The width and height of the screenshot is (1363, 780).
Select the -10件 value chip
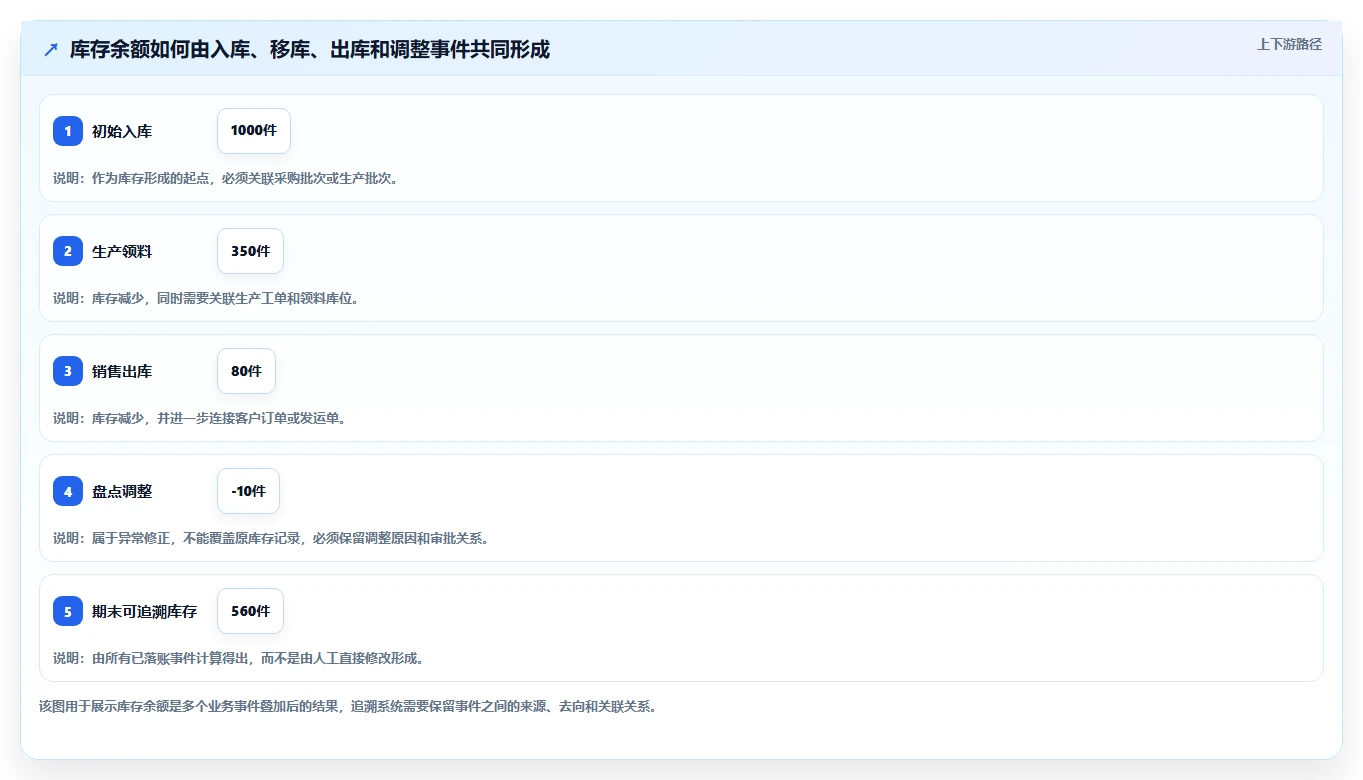pos(248,491)
